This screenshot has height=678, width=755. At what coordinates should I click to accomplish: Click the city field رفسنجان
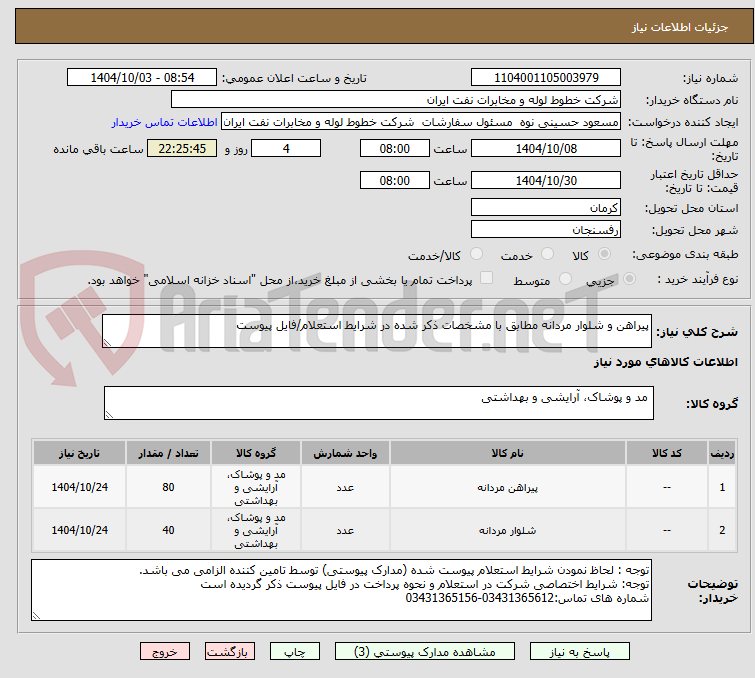(x=546, y=230)
